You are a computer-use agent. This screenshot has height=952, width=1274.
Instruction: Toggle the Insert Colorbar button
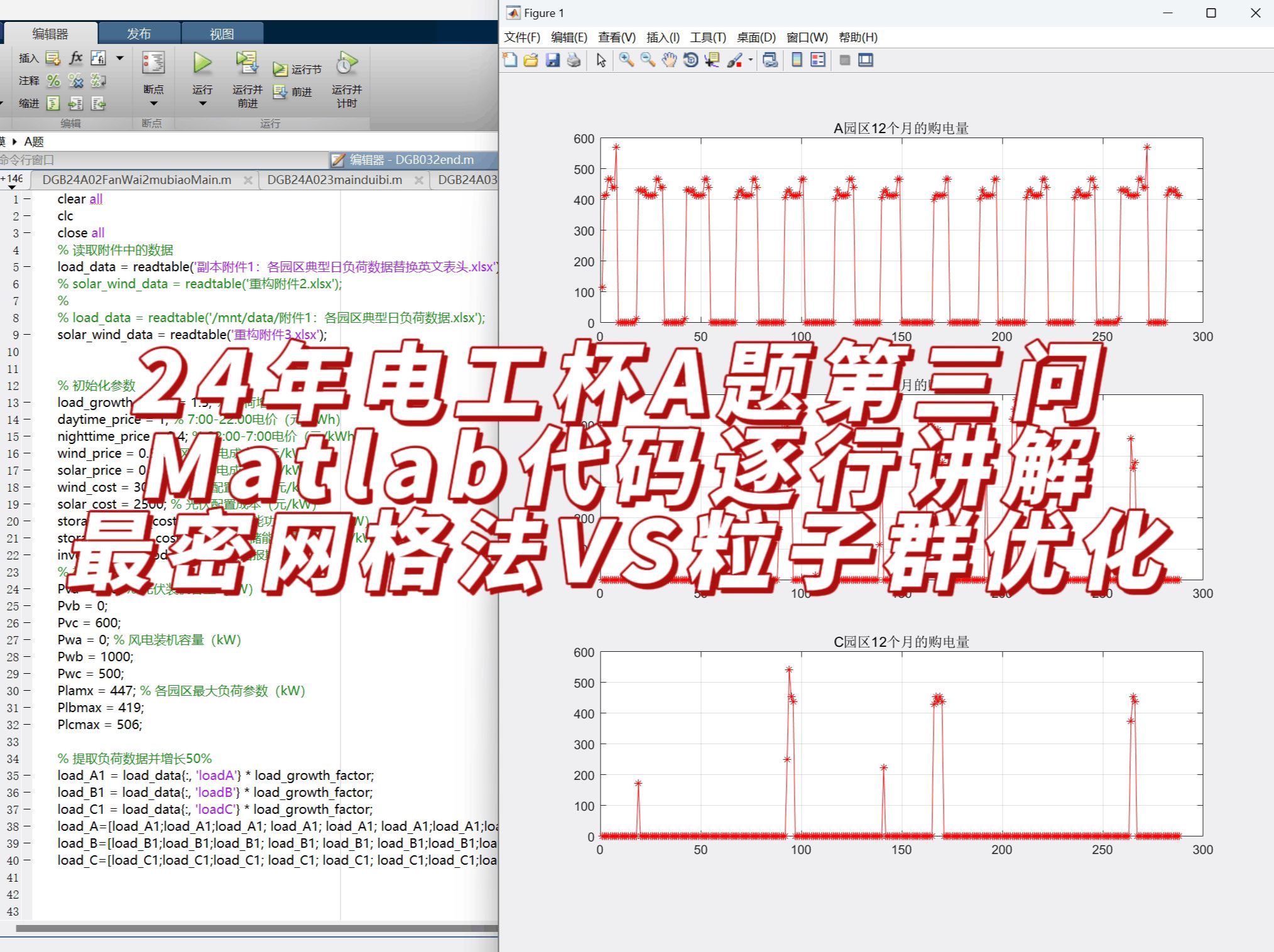click(x=797, y=60)
